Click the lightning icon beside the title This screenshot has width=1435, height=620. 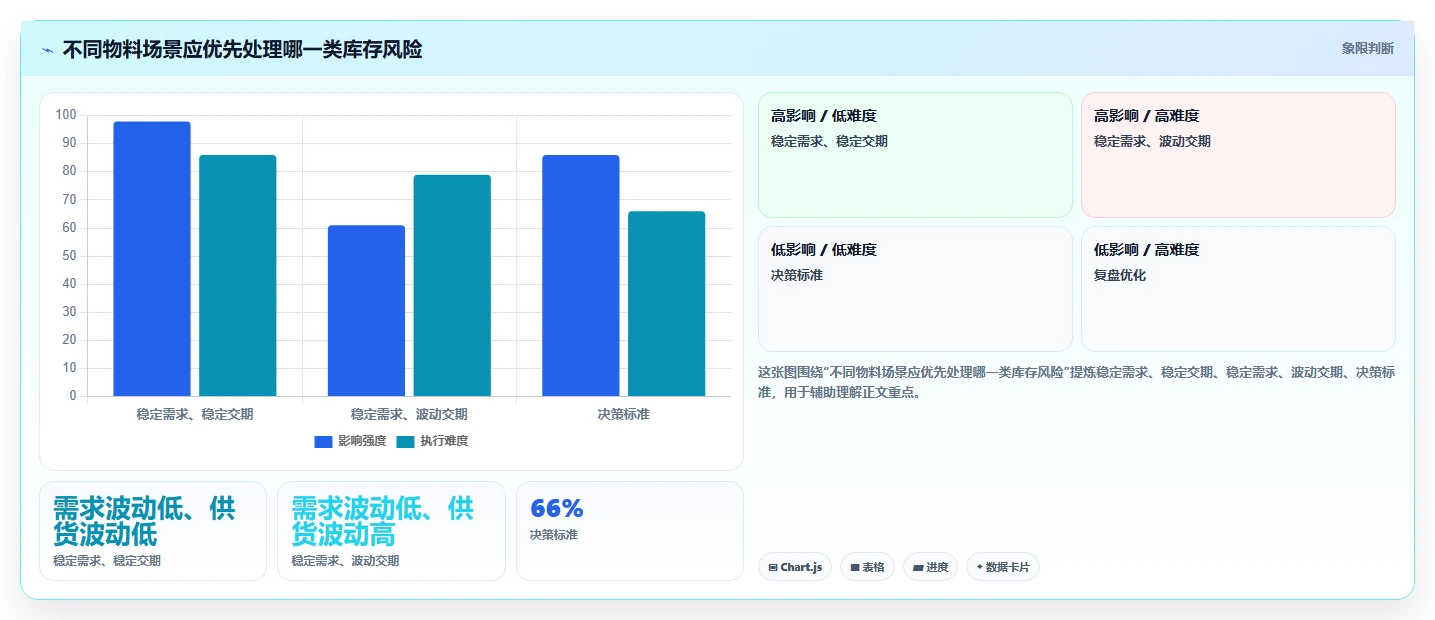coord(47,50)
